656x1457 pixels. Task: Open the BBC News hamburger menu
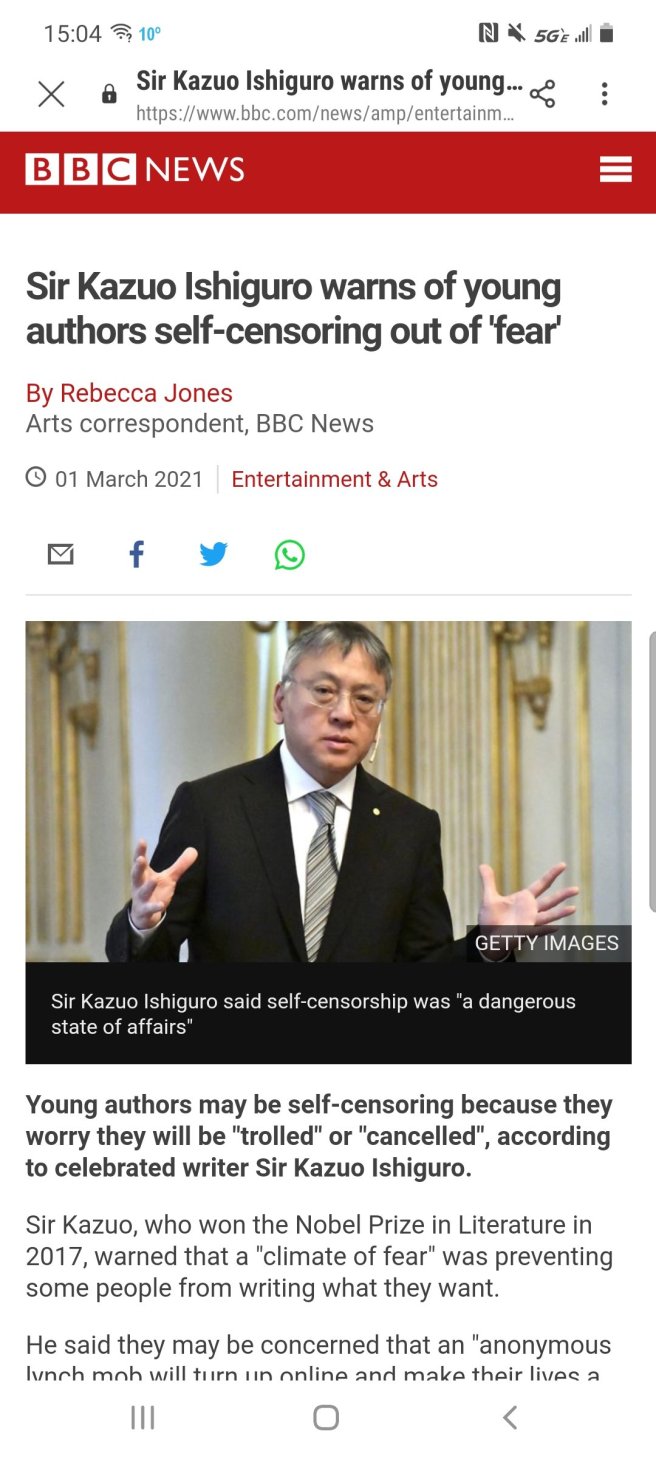(616, 171)
